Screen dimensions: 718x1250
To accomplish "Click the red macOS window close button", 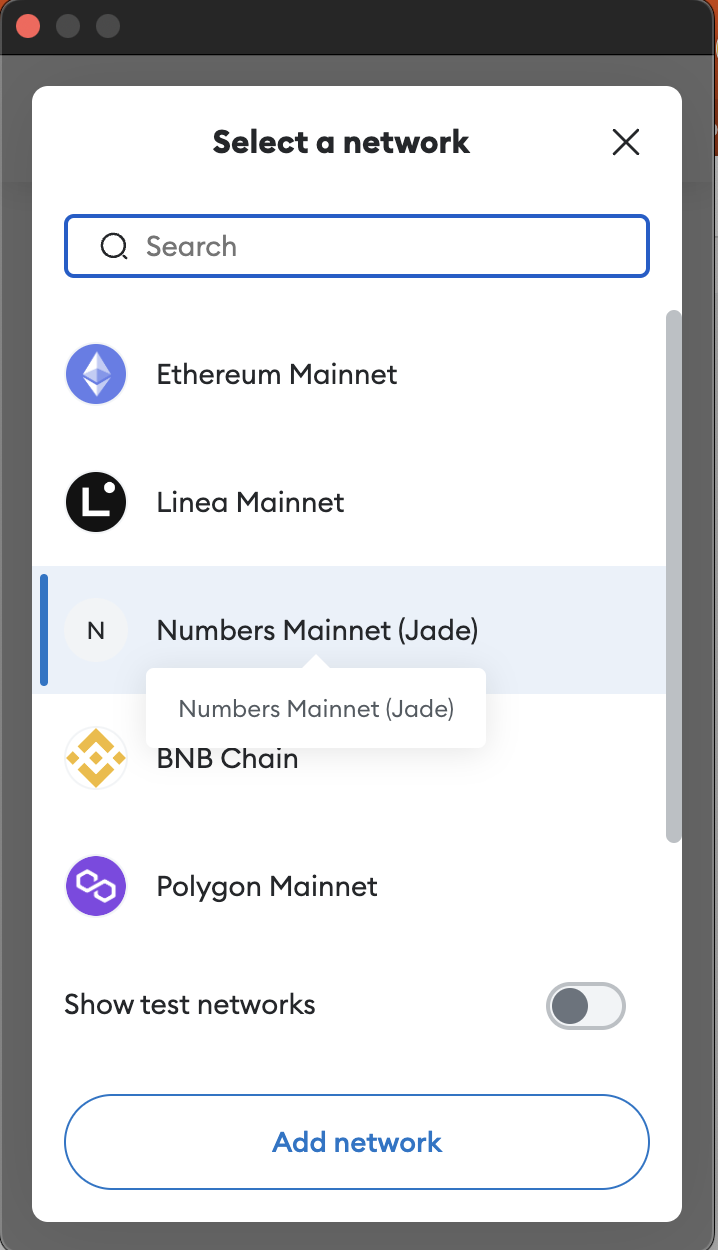I will point(28,26).
